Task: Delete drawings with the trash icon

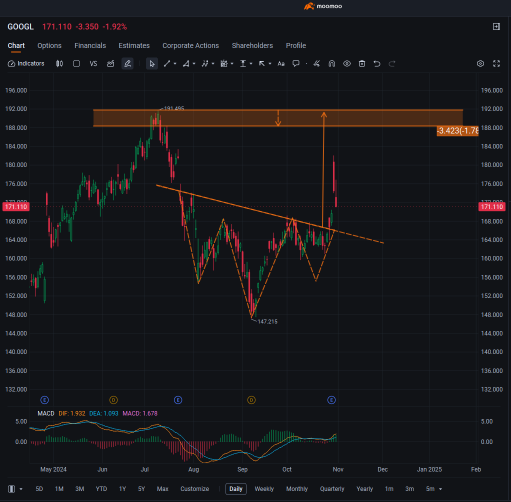Action: tap(362, 64)
